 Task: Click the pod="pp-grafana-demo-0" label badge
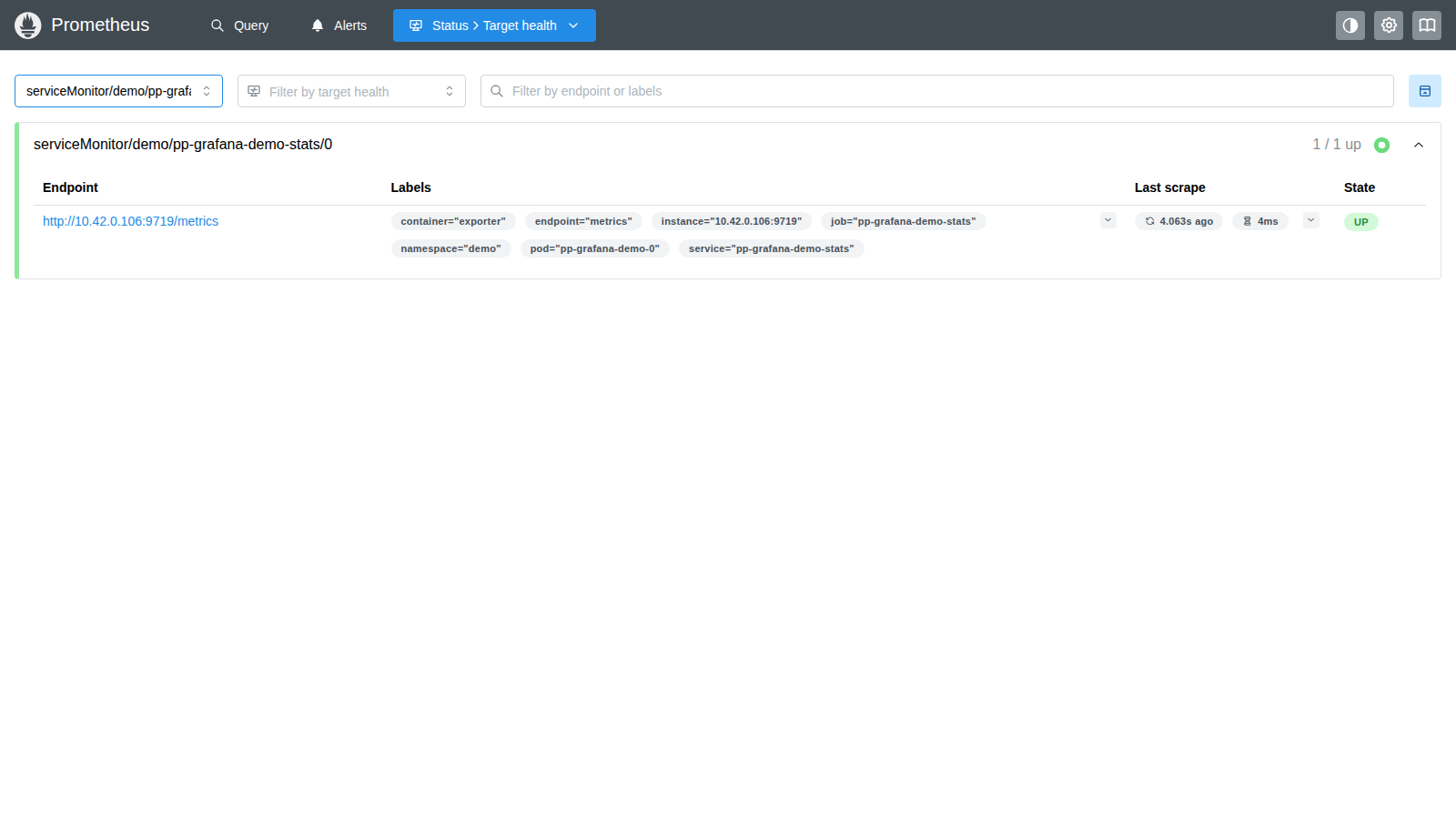tap(595, 248)
